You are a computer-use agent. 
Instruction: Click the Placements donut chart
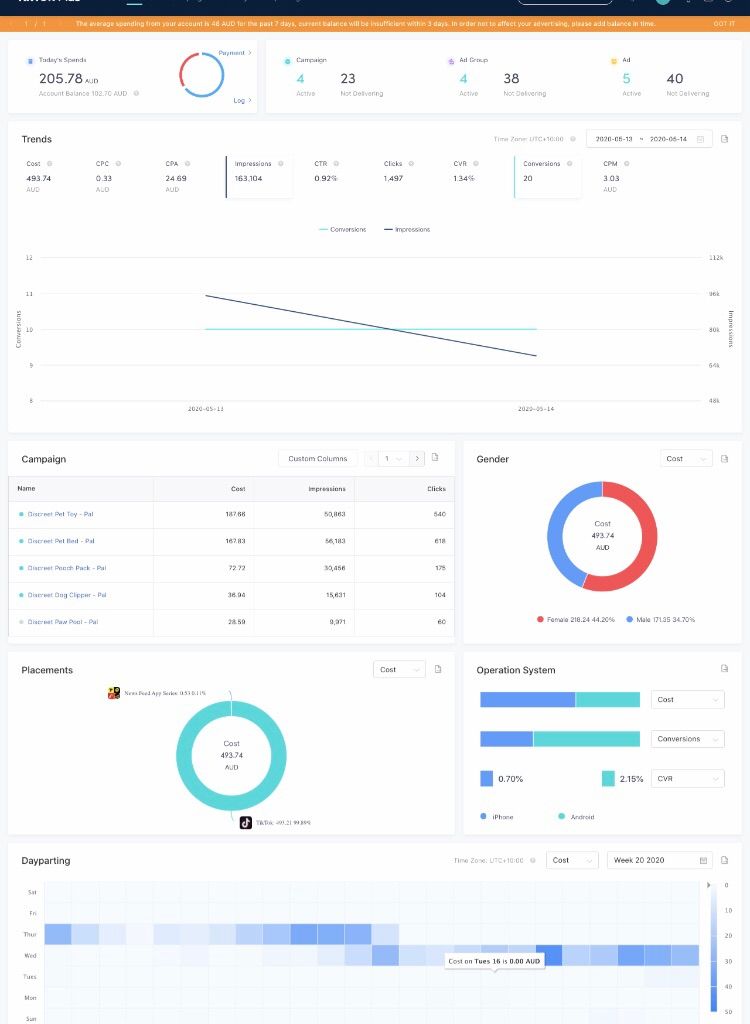click(x=231, y=756)
